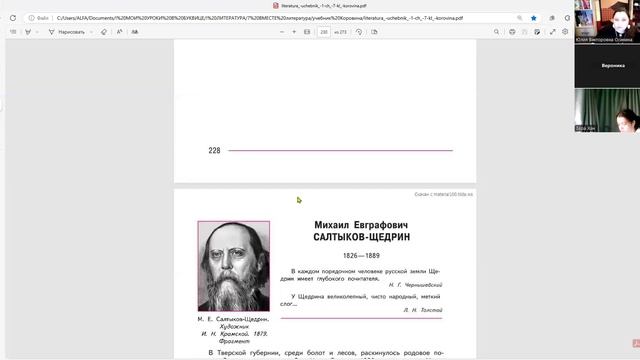Open PDF search magnifier in toolbar
The width and height of the screenshot is (640, 360).
point(496,32)
